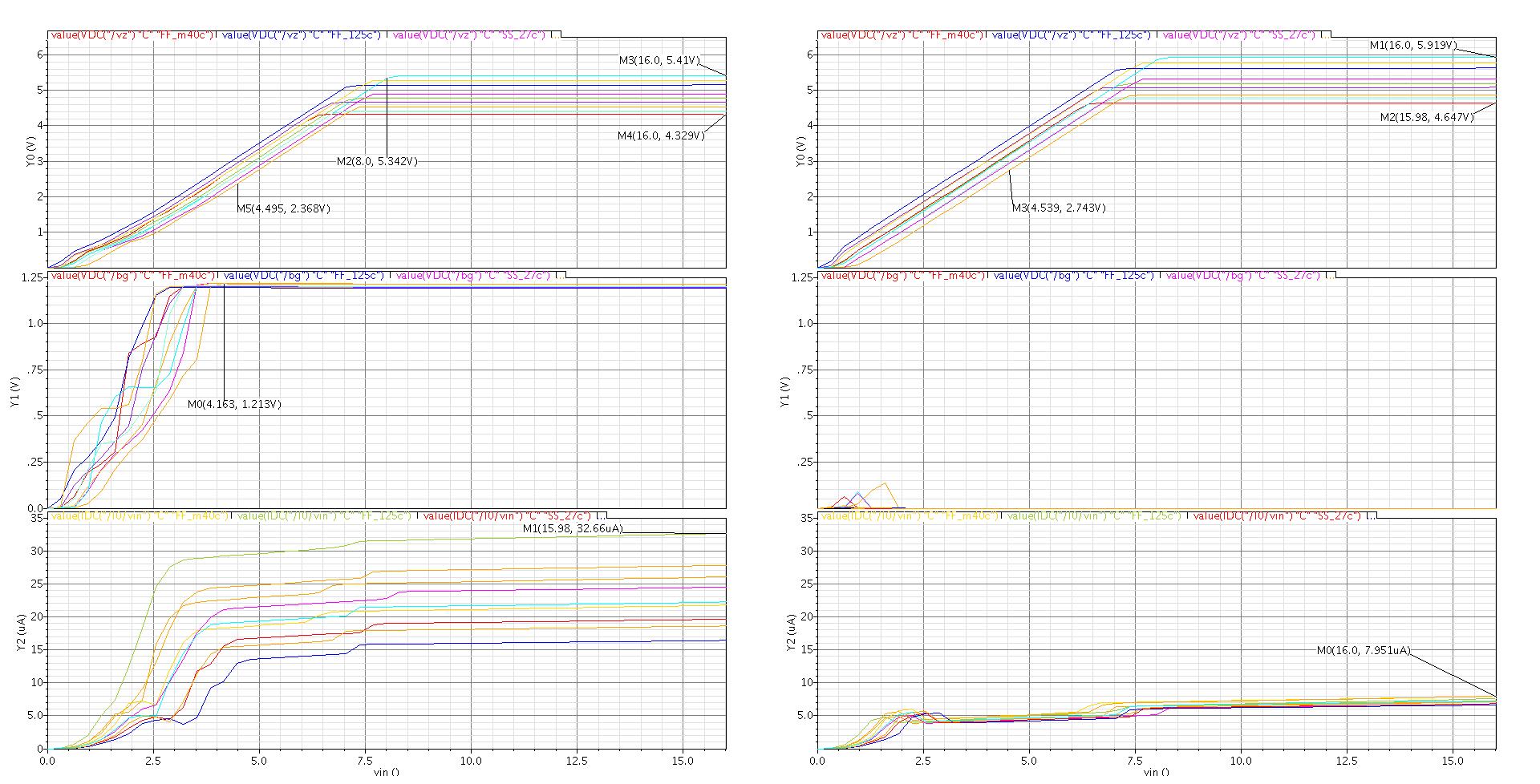Expand left graph /vz legend overflow ellipsis

tap(557, 34)
